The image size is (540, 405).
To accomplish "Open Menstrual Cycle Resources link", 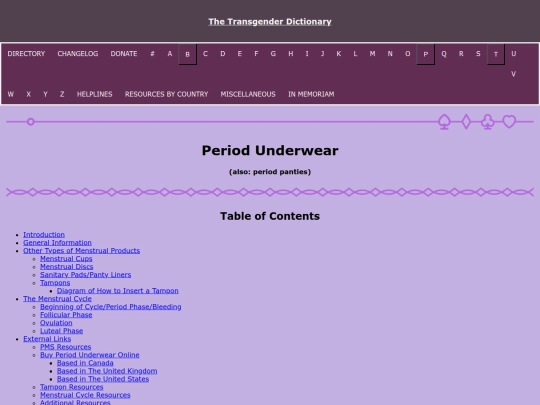I will [x=85, y=395].
